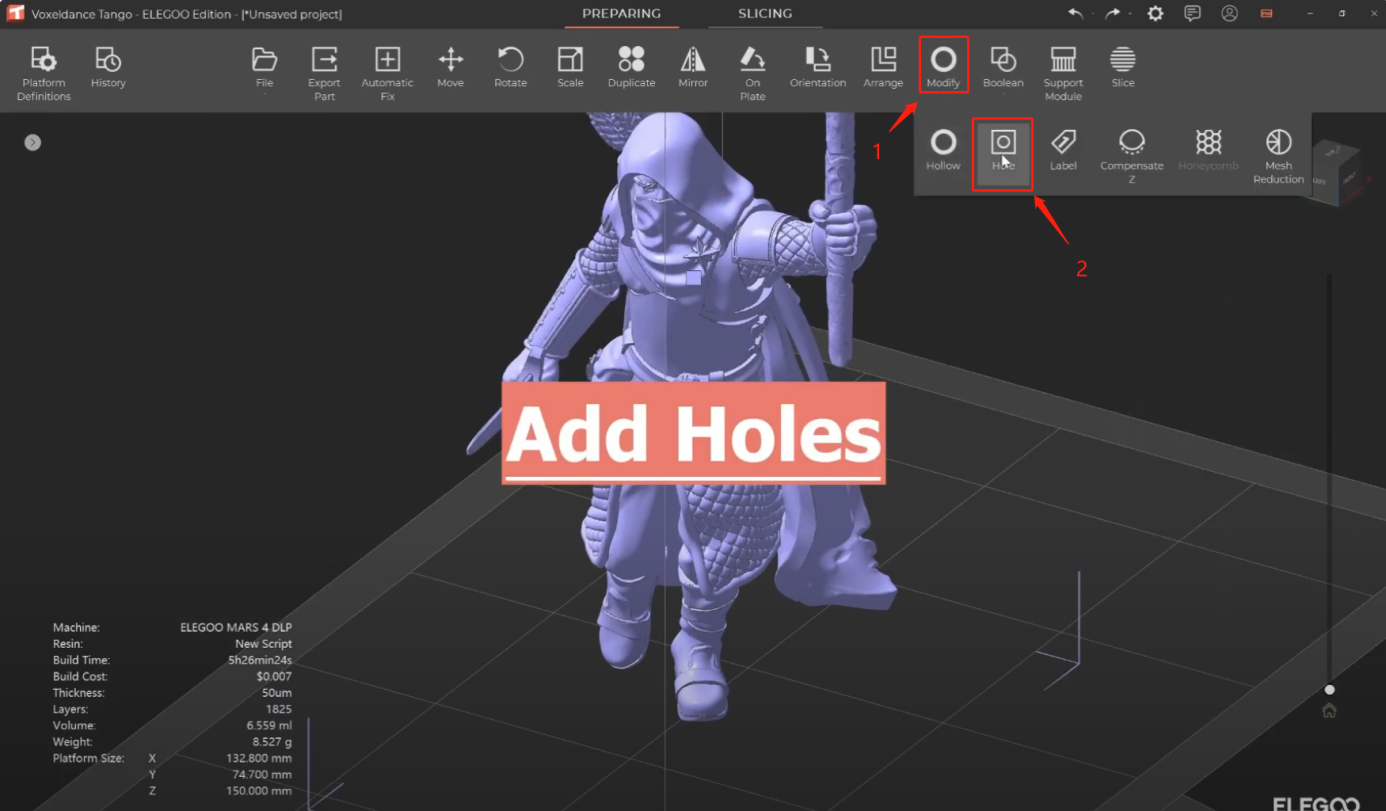Viewport: 1386px width, 811px height.
Task: Switch to the SLICING tab
Action: coord(765,14)
